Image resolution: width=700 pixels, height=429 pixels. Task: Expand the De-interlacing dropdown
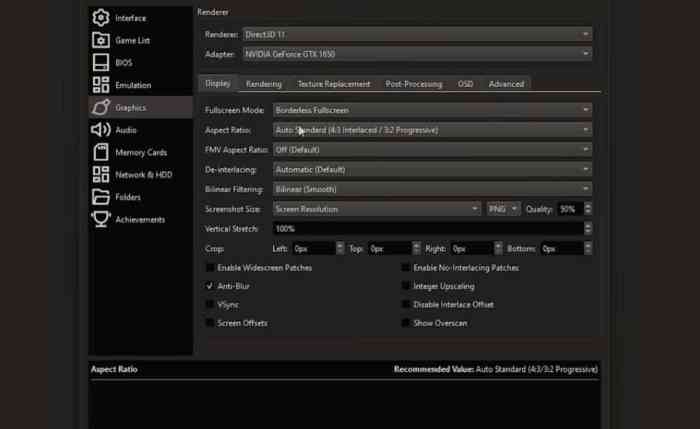pyautogui.click(x=432, y=170)
